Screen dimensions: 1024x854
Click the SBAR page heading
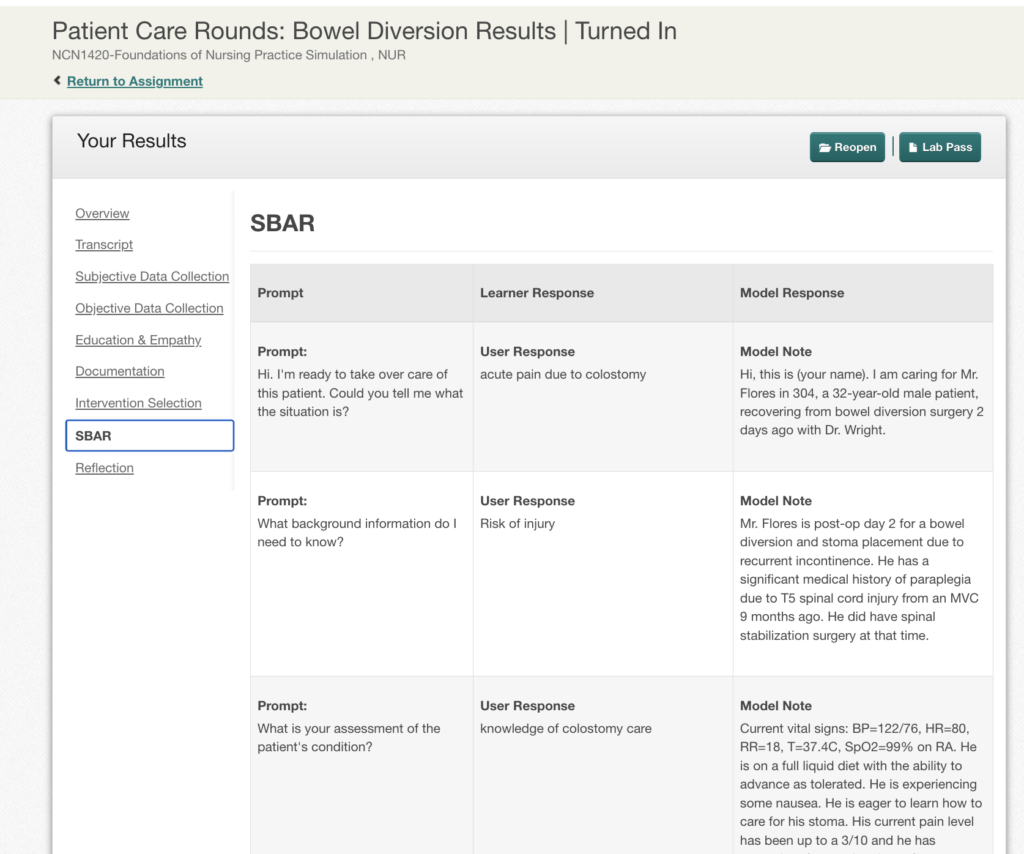(282, 223)
